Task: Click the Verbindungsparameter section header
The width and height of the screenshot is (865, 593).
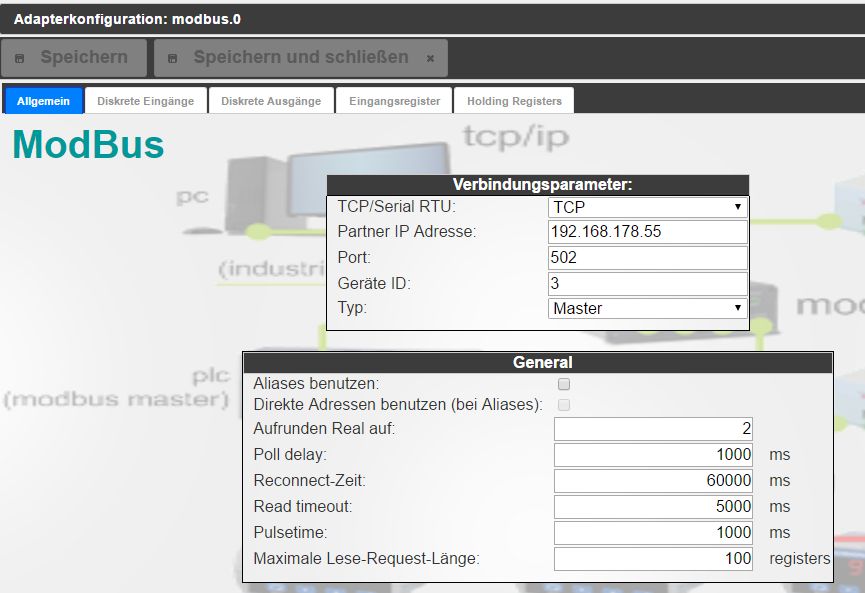Action: [538, 184]
